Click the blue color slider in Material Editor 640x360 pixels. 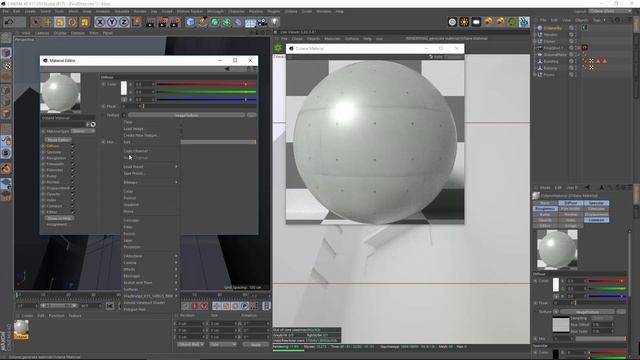tap(206, 99)
